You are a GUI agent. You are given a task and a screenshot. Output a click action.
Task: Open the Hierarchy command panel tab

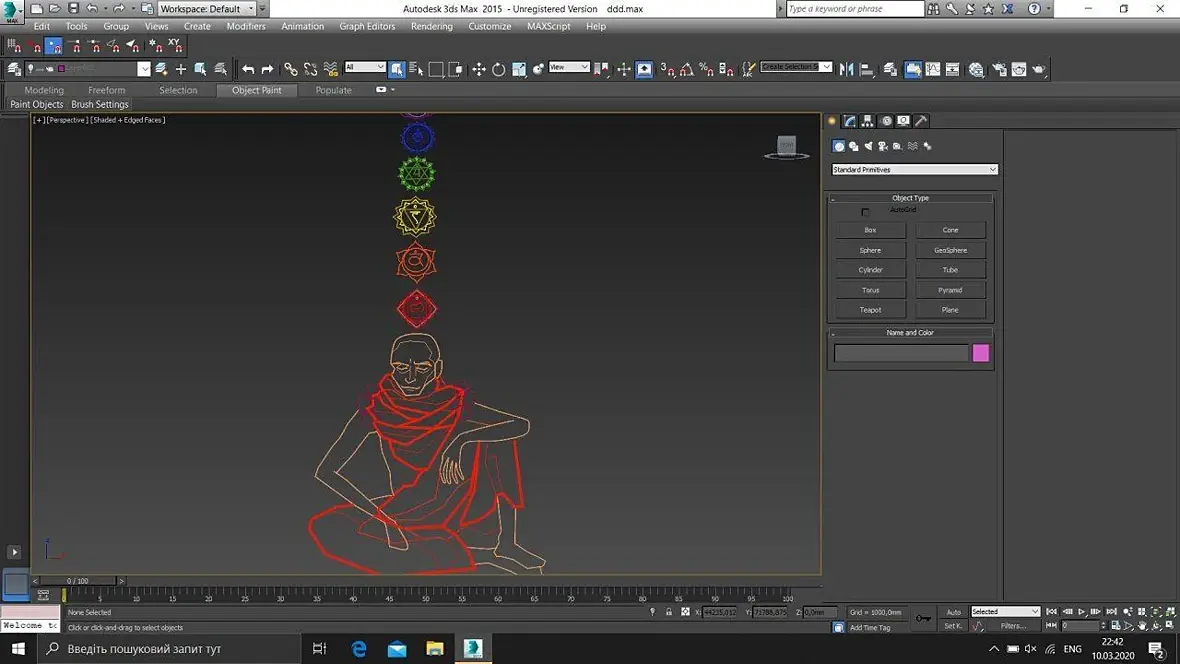[868, 121]
